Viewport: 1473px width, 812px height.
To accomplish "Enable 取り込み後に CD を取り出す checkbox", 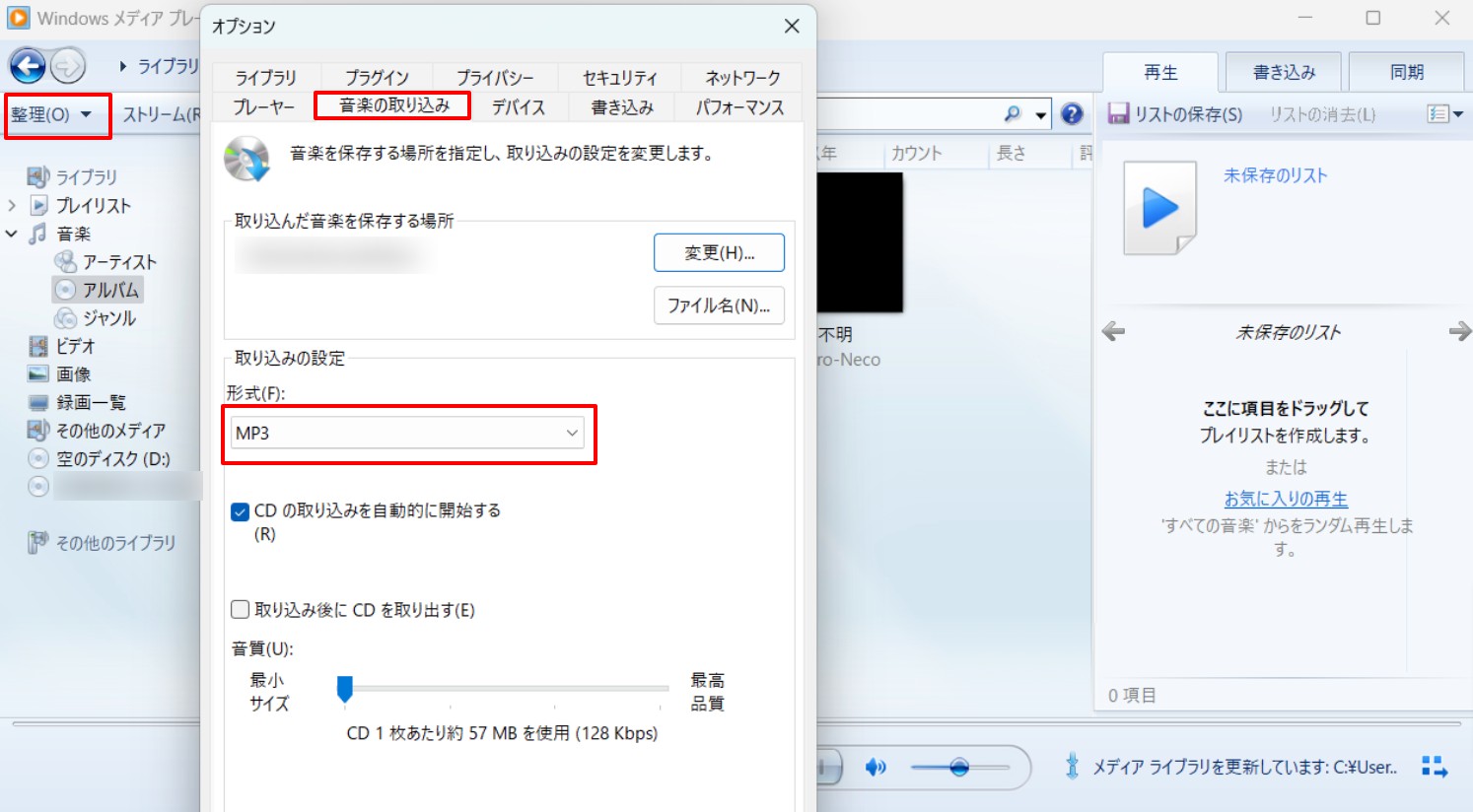I will click(x=240, y=610).
